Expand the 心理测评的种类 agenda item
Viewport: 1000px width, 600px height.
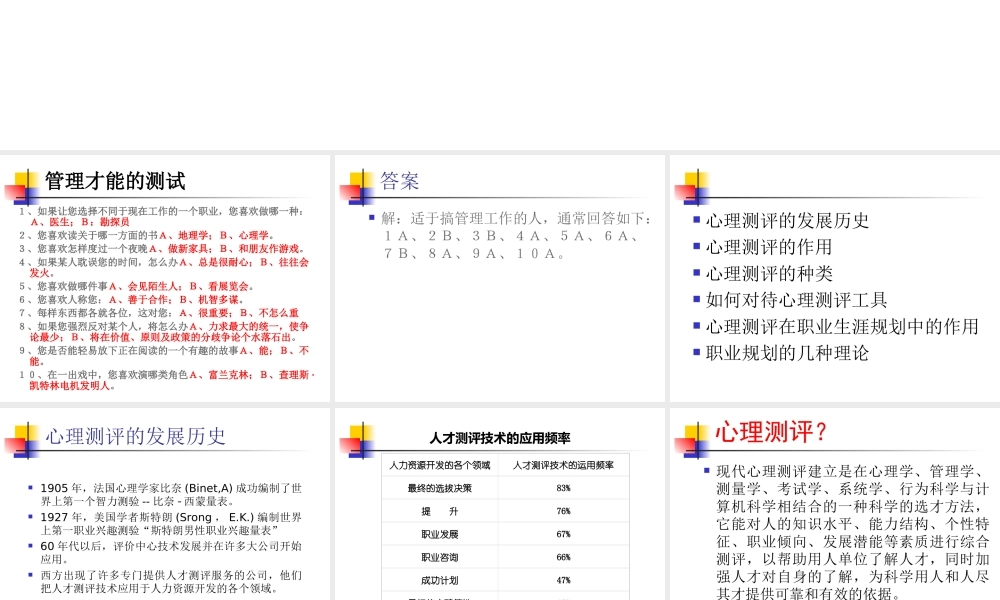(760, 274)
